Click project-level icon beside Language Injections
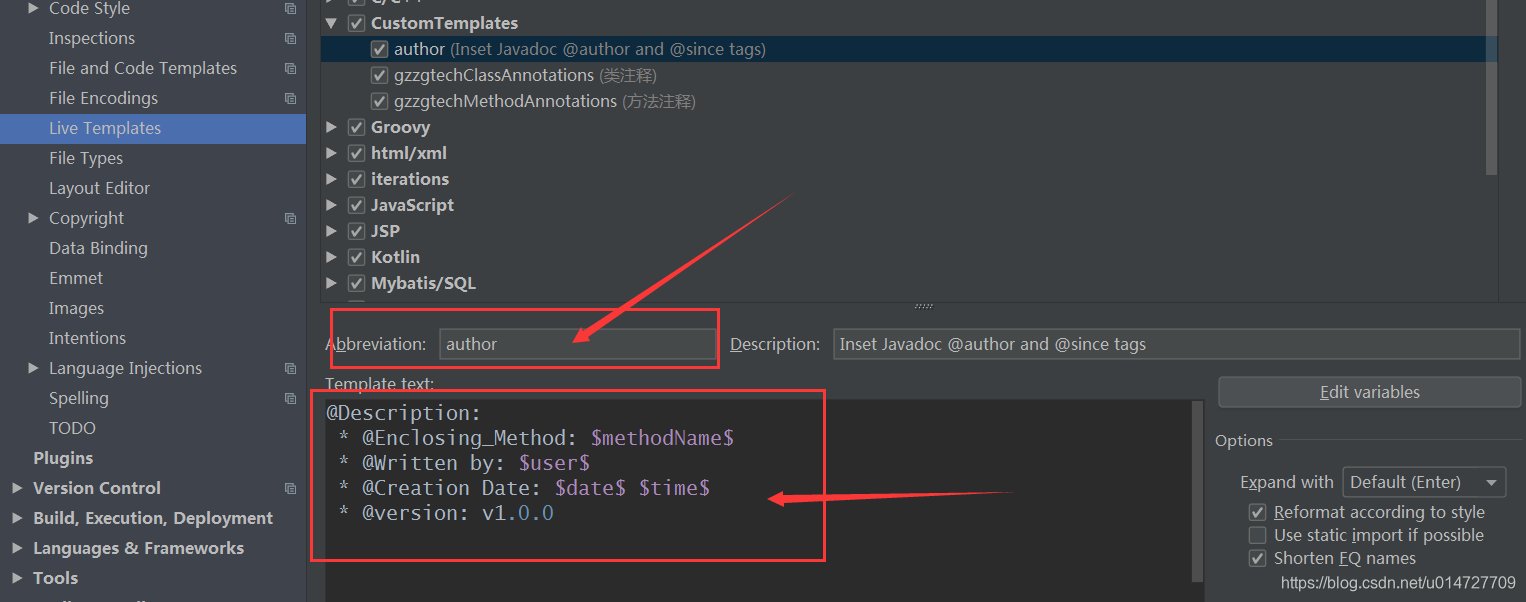 290,369
